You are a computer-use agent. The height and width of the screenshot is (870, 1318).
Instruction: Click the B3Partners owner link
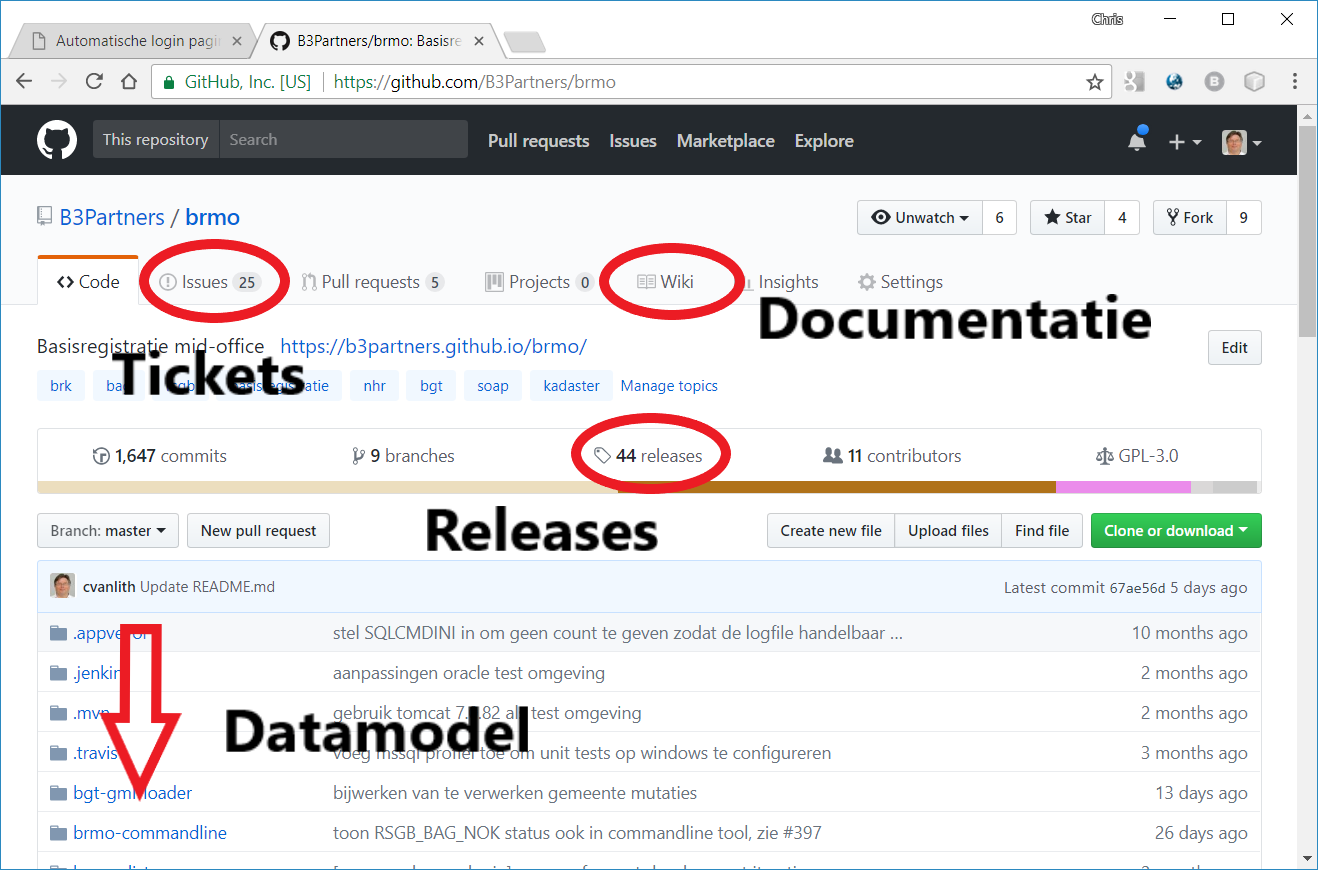[x=112, y=217]
